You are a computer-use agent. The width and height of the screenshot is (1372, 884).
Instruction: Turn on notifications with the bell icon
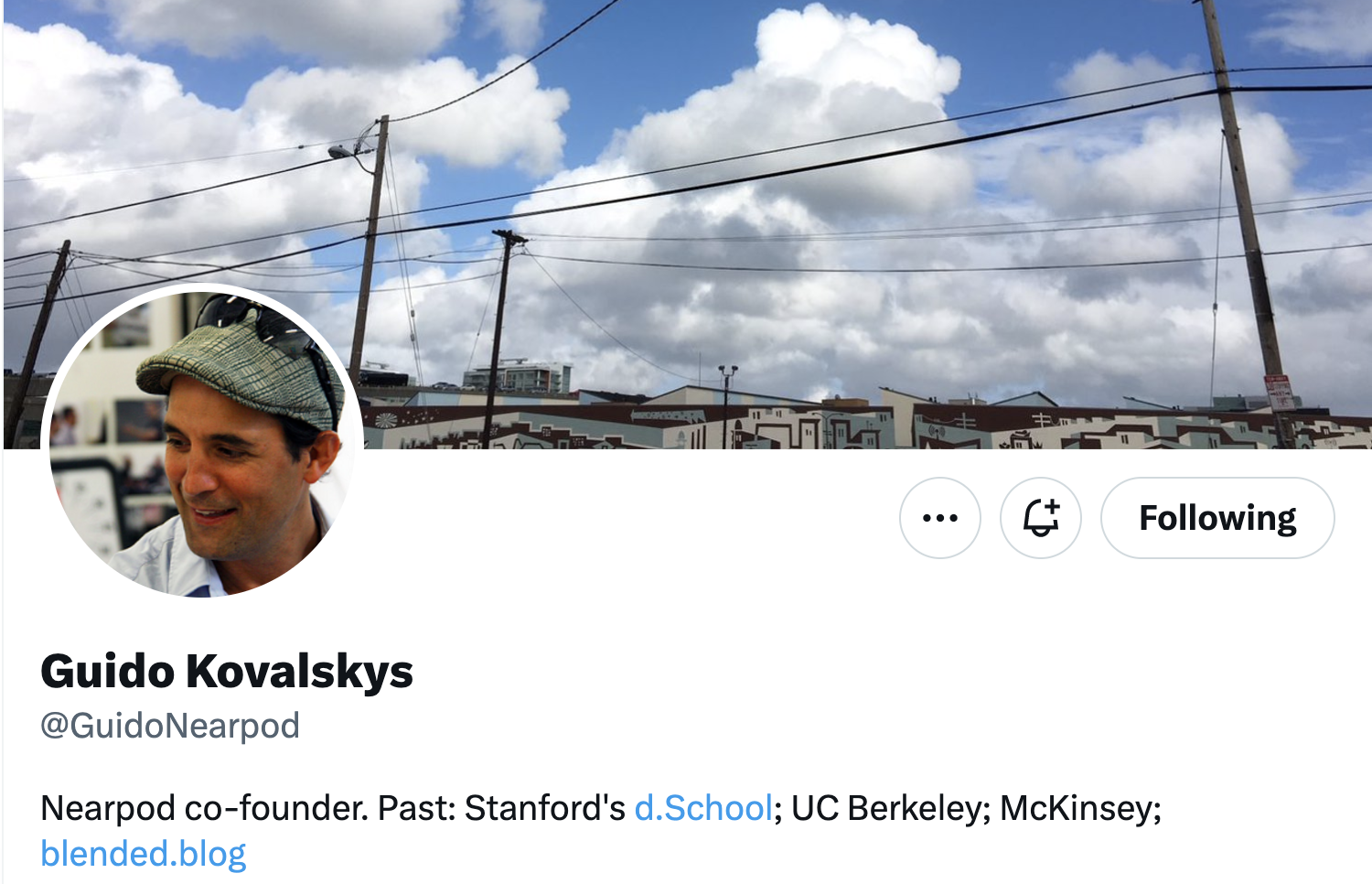tap(1041, 518)
